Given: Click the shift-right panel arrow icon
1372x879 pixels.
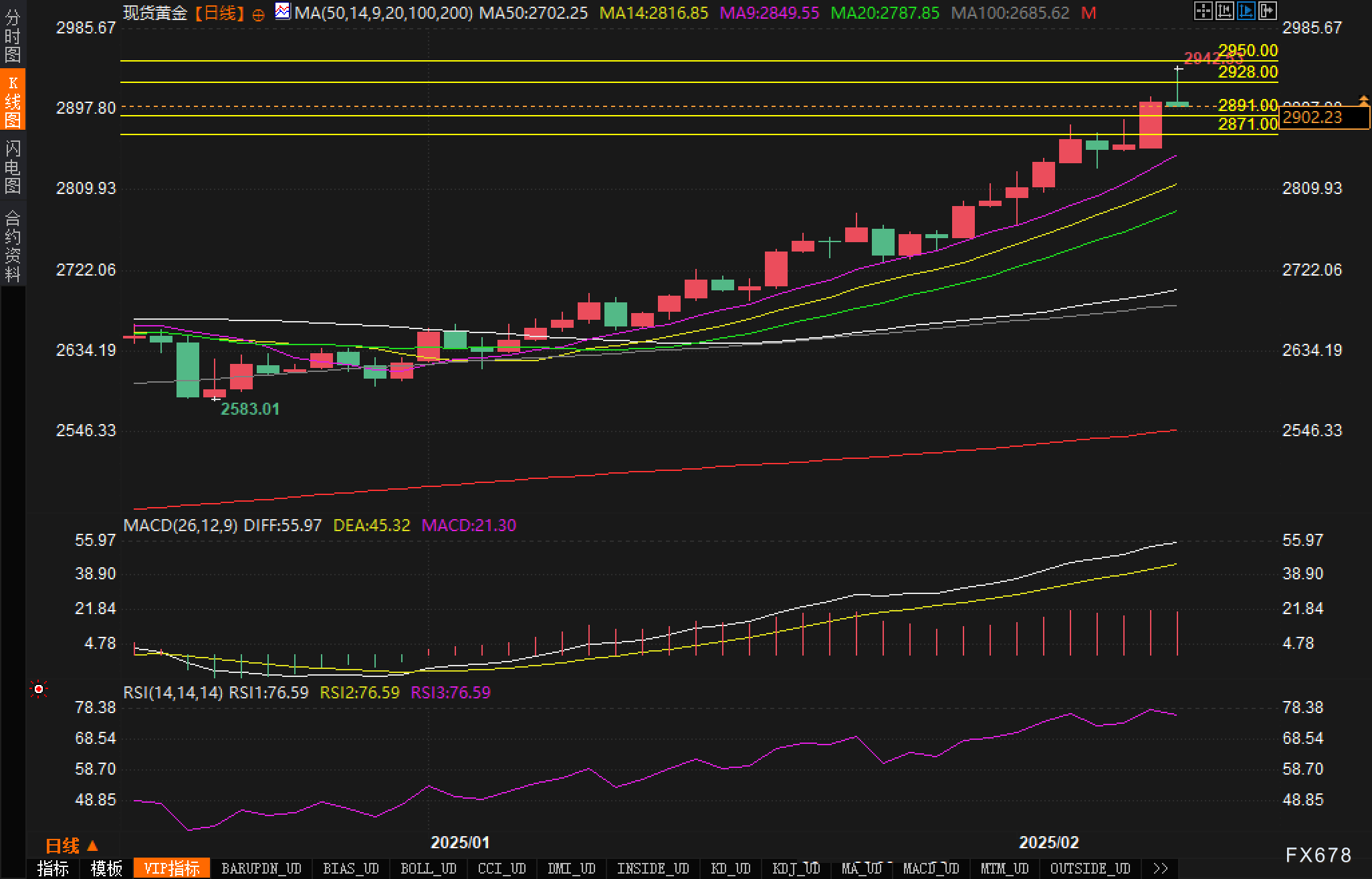Looking at the screenshot, I should 1267,11.
